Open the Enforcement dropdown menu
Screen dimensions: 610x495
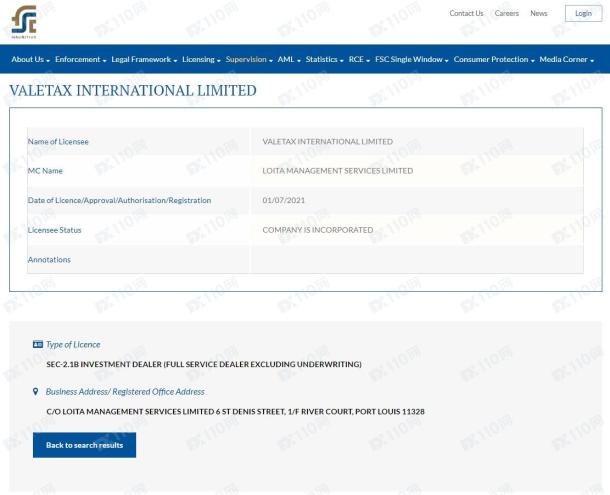pos(80,60)
